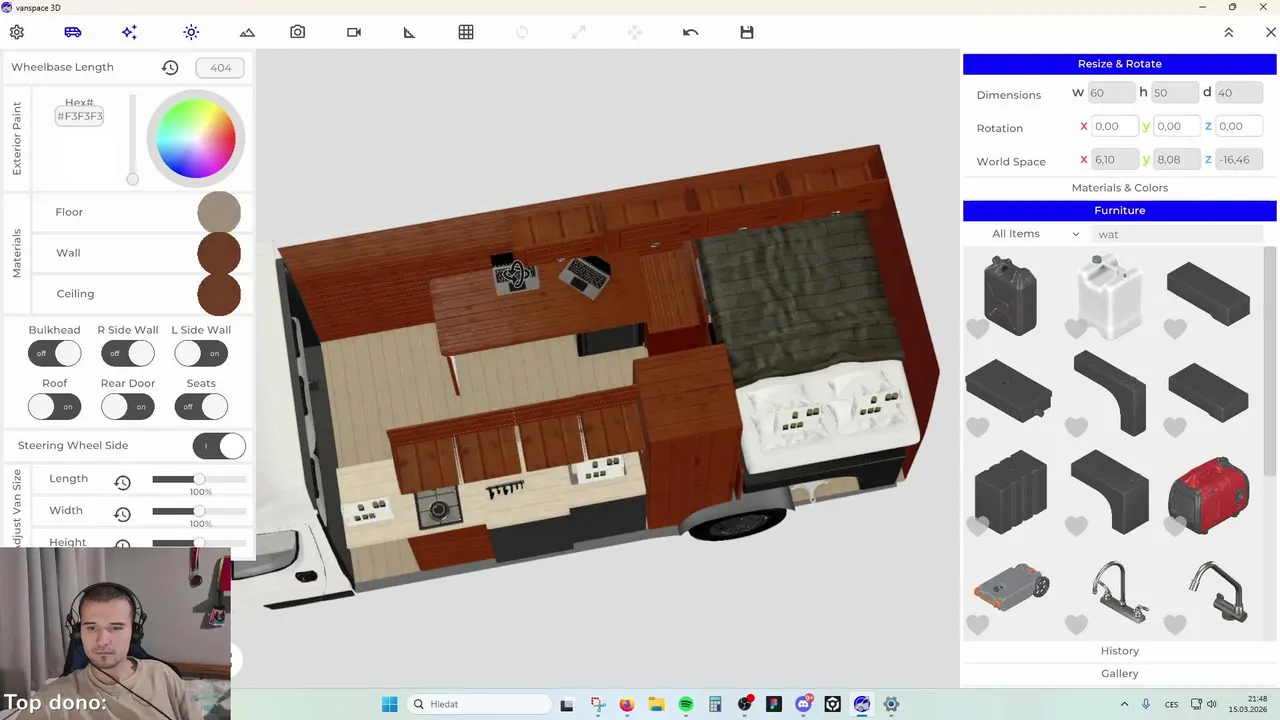Select the black jerry can thumbnail

[x=1010, y=294]
